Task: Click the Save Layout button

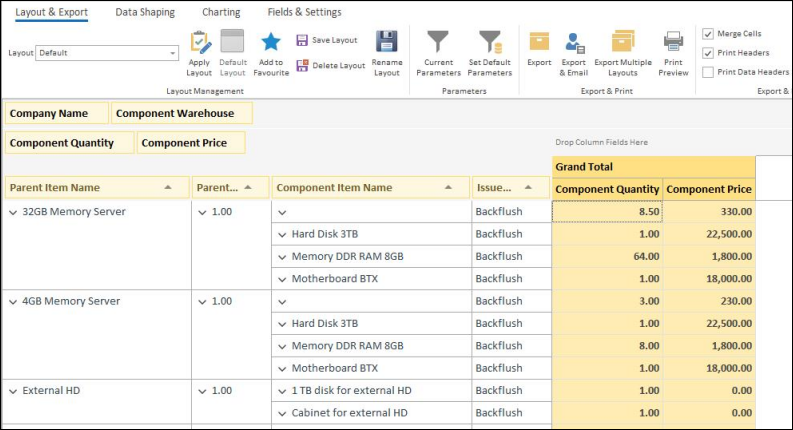Action: click(x=326, y=40)
